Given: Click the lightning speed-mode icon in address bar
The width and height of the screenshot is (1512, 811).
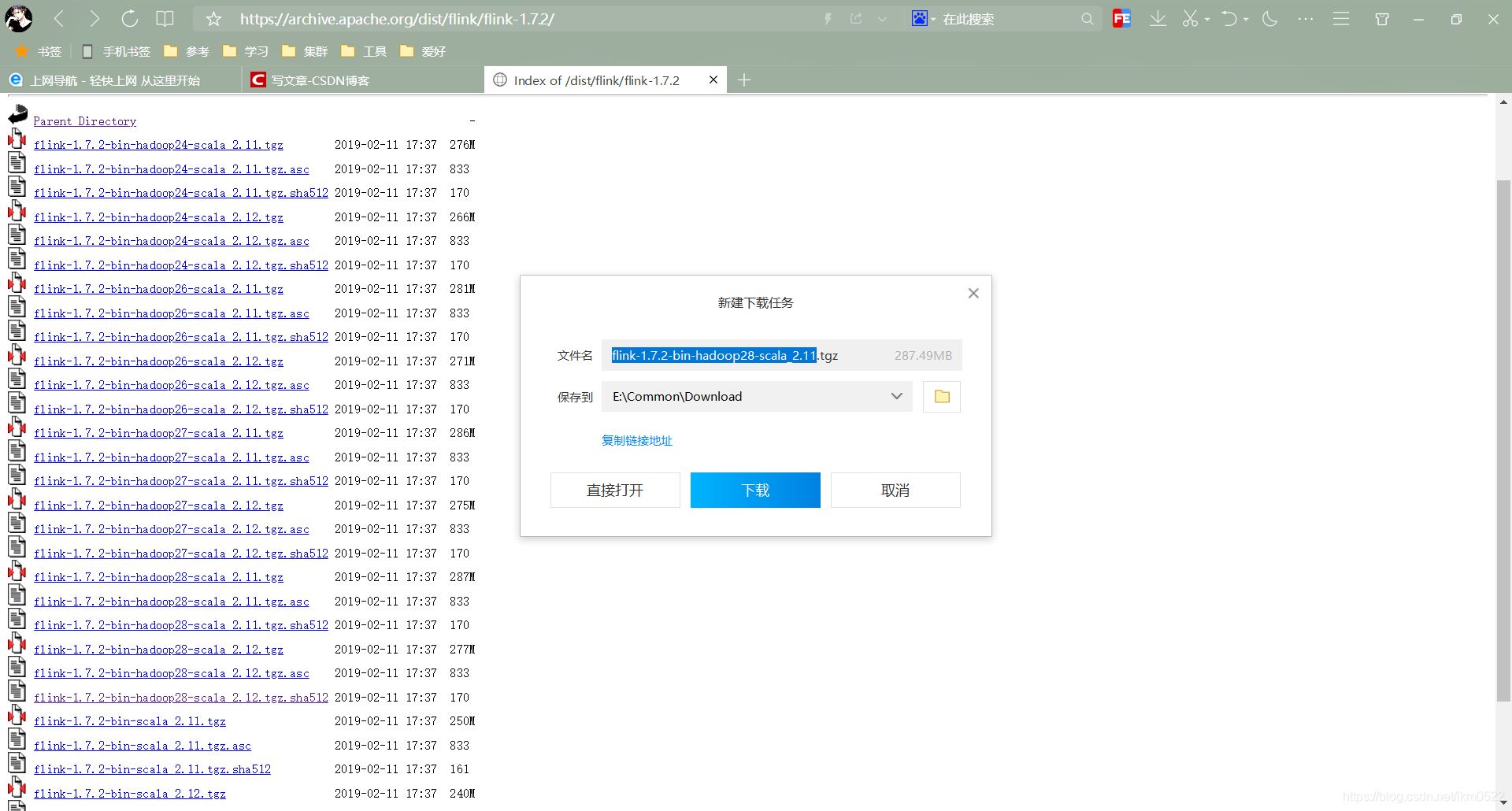Looking at the screenshot, I should point(828,19).
